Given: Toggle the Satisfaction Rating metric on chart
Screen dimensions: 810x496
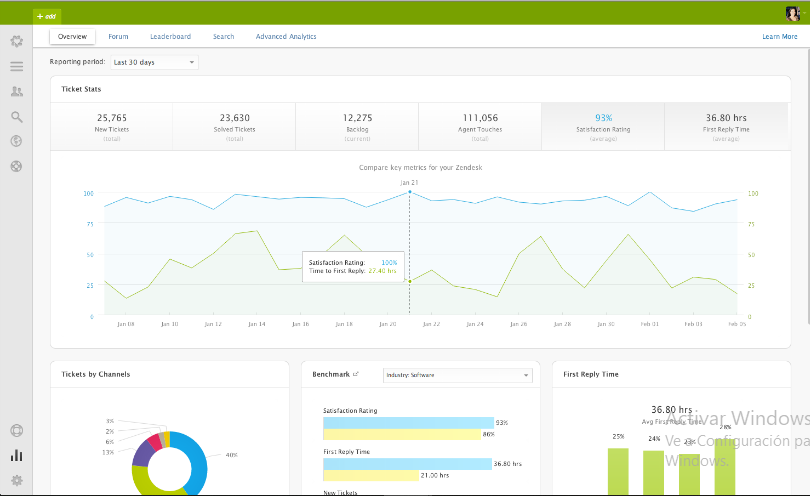Looking at the screenshot, I should pos(603,125).
